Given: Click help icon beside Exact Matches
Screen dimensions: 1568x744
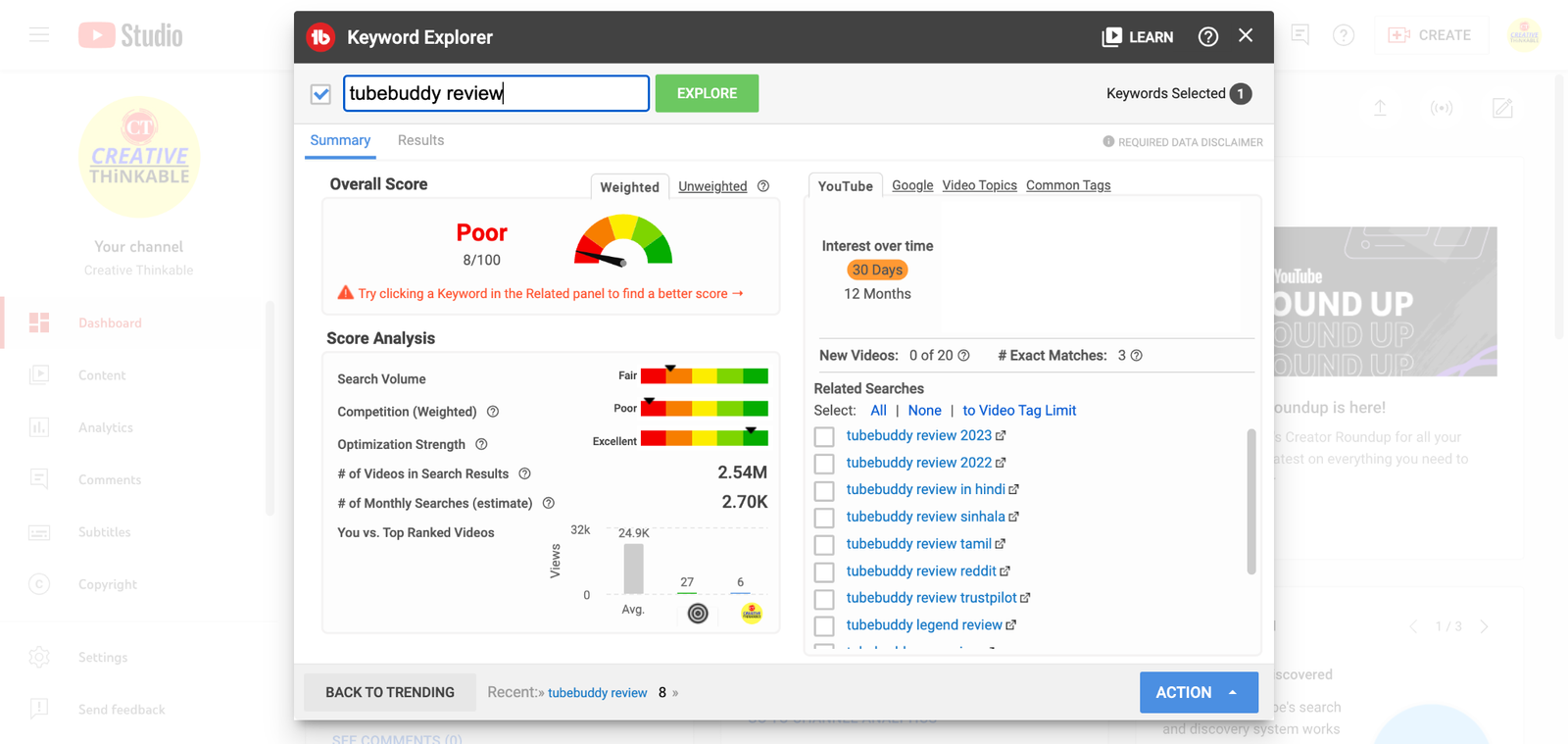Looking at the screenshot, I should click(1137, 356).
